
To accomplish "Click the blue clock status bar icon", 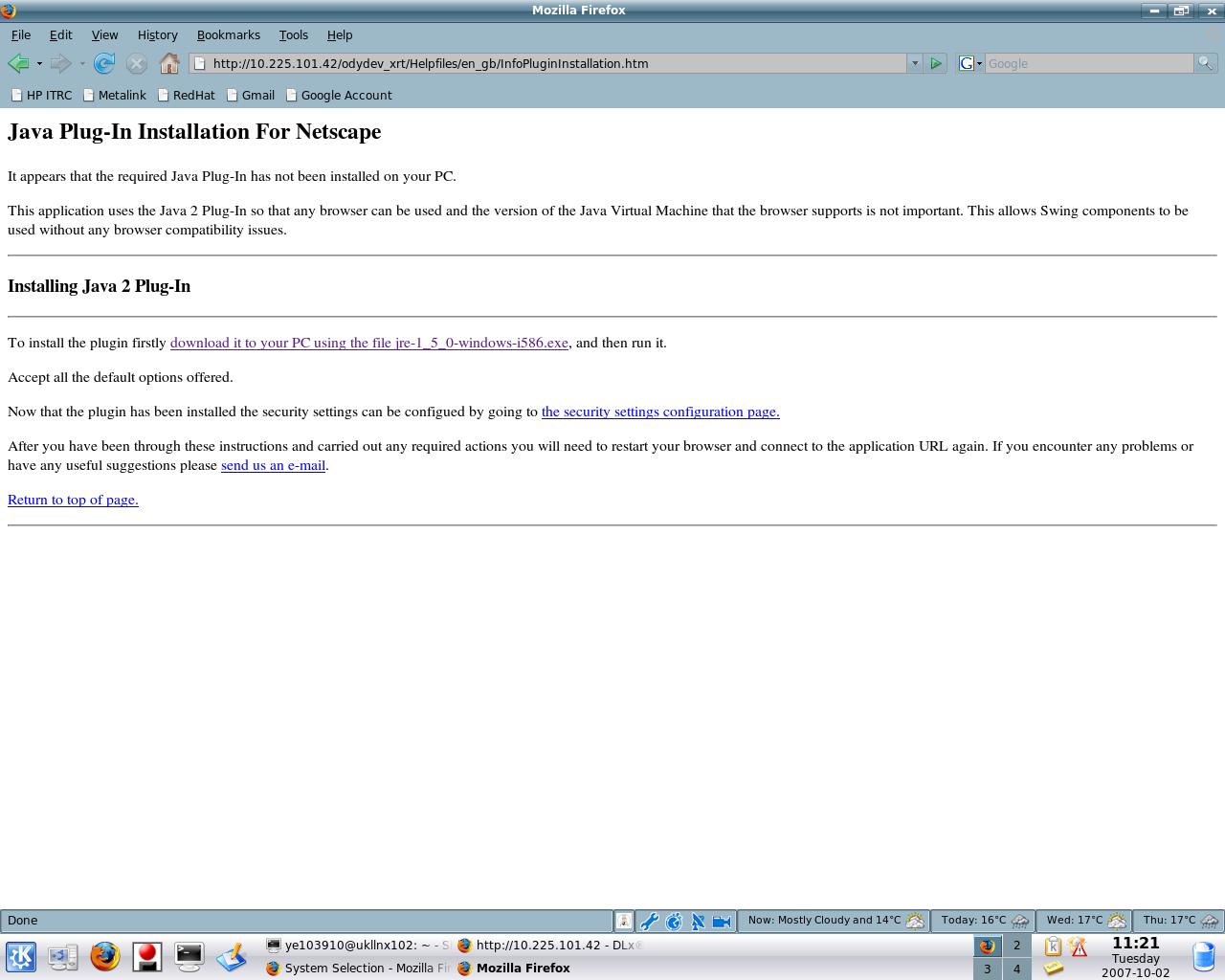I will (x=674, y=922).
